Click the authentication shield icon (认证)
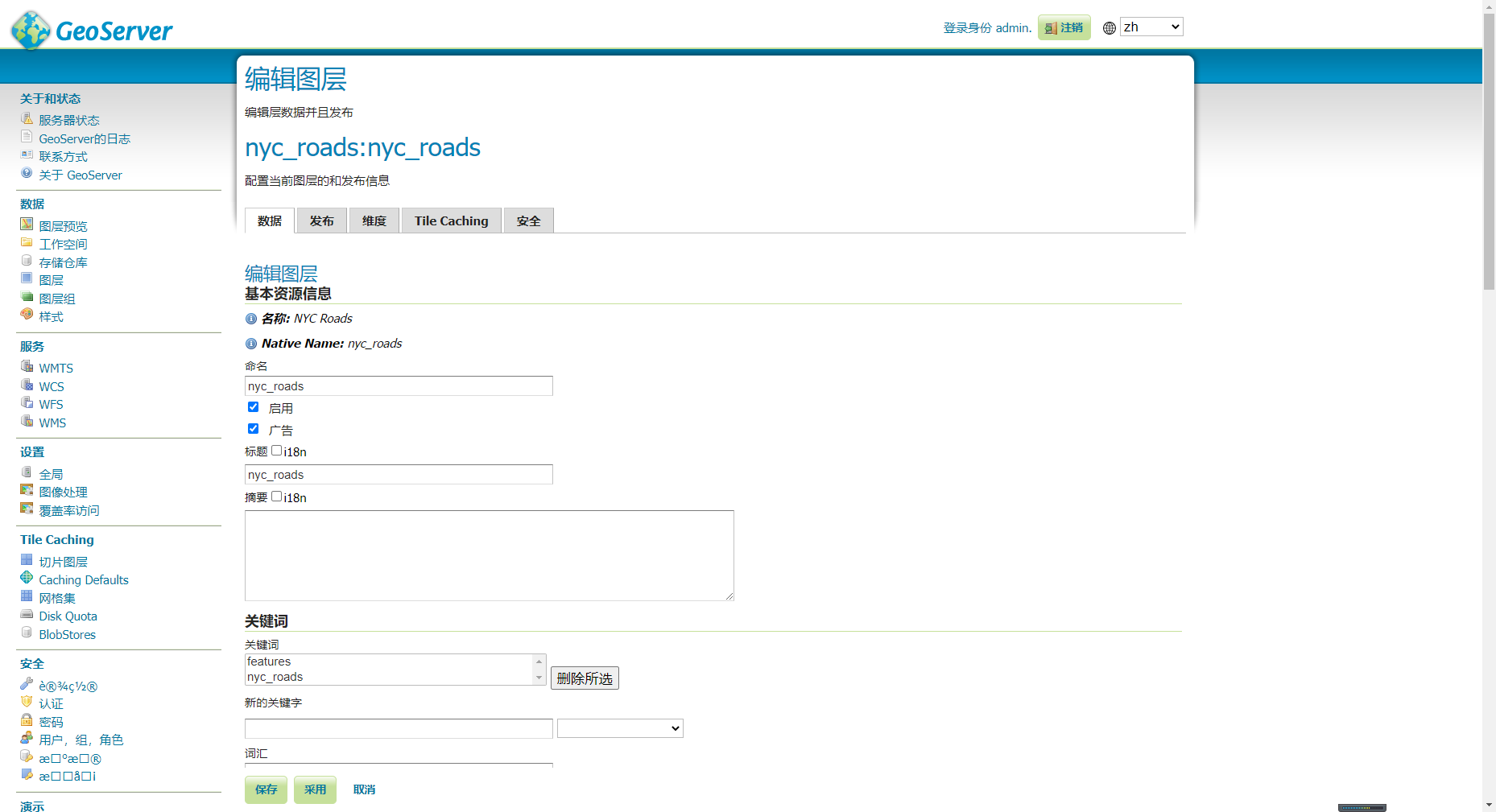The image size is (1496, 812). coord(27,702)
